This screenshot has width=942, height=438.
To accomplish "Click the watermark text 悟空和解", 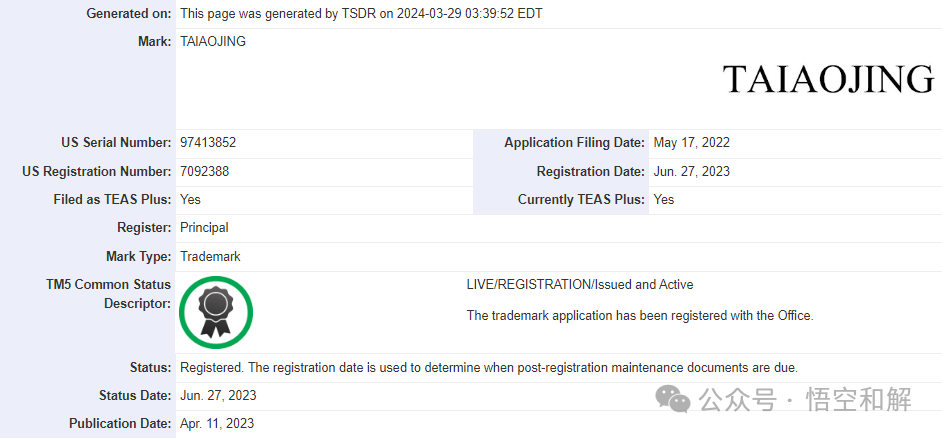I will (x=859, y=400).
